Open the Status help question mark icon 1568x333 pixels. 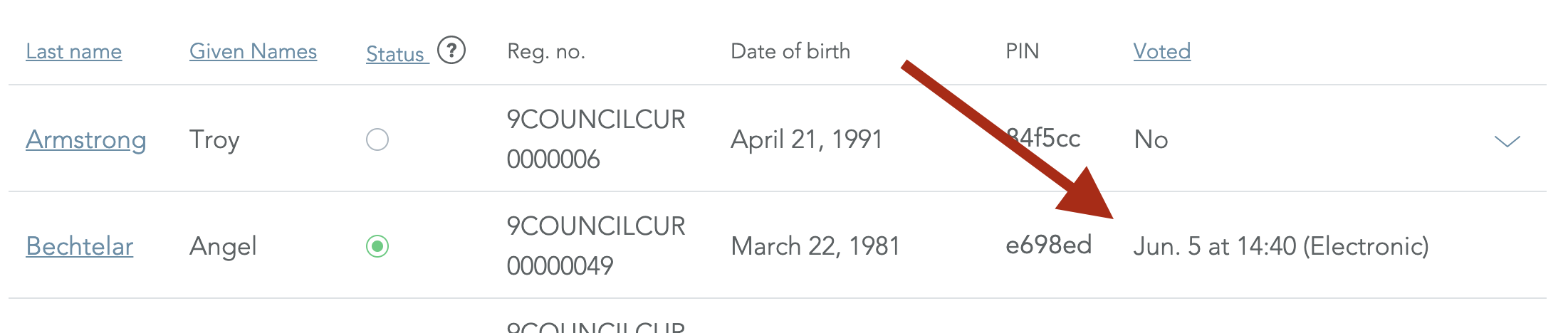tap(451, 51)
